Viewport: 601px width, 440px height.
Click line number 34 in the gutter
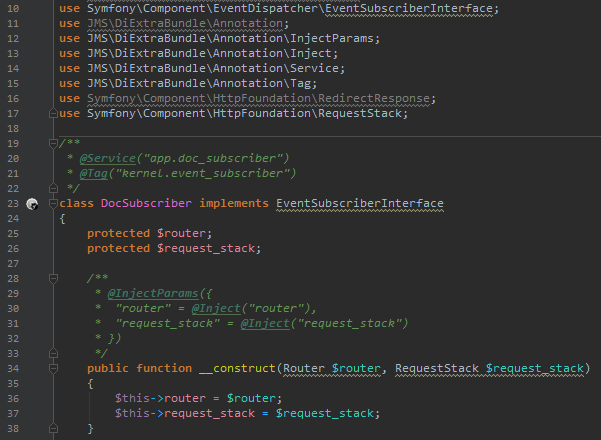click(13, 368)
